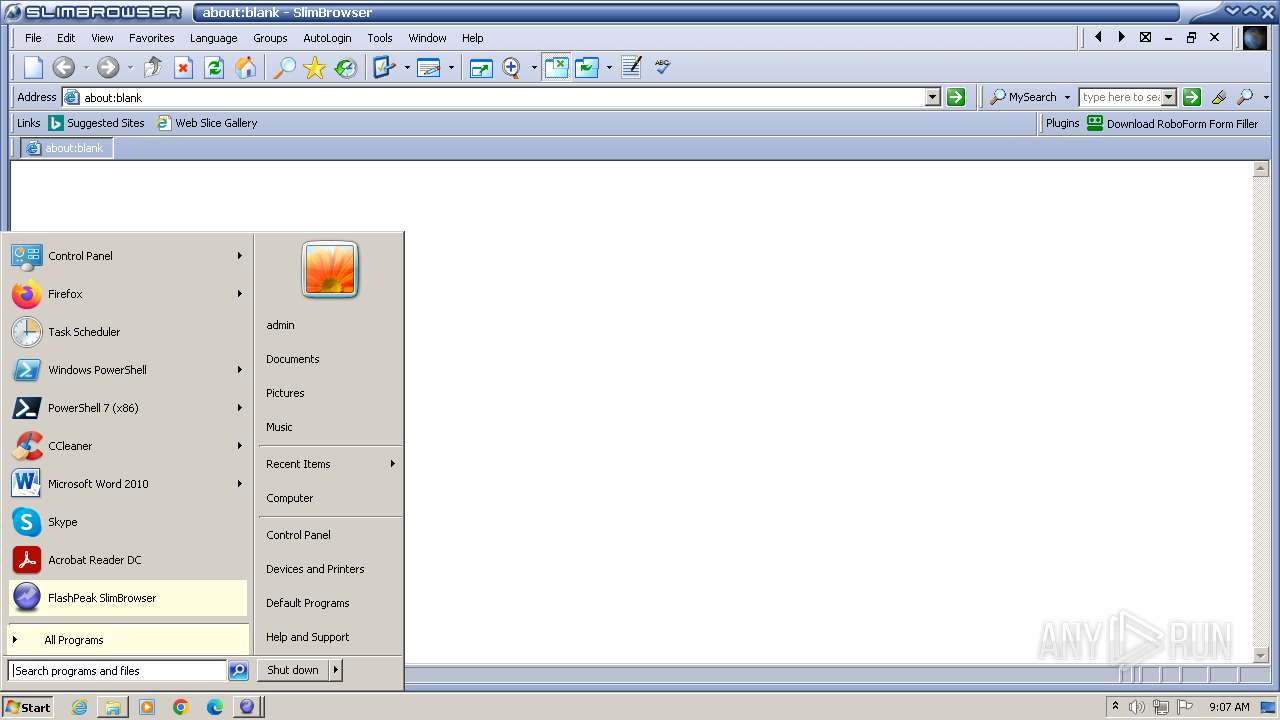Go forward with the Forward arrow button

pyautogui.click(x=108, y=67)
